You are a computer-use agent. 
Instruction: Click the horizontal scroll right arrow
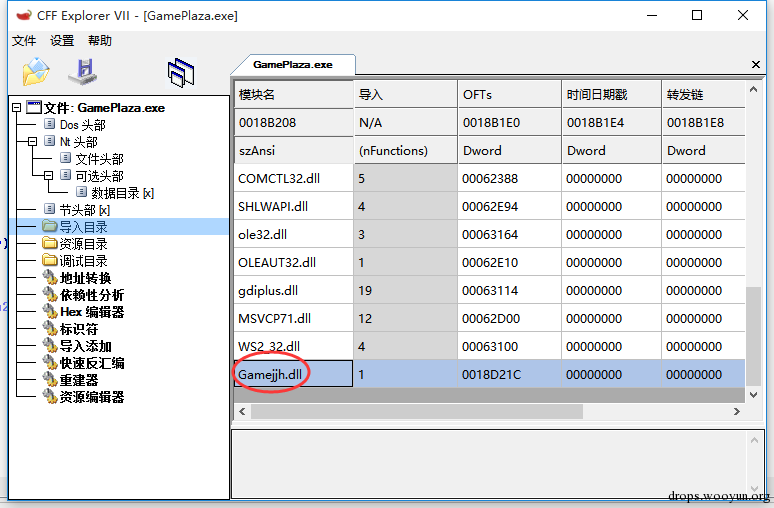[x=736, y=411]
